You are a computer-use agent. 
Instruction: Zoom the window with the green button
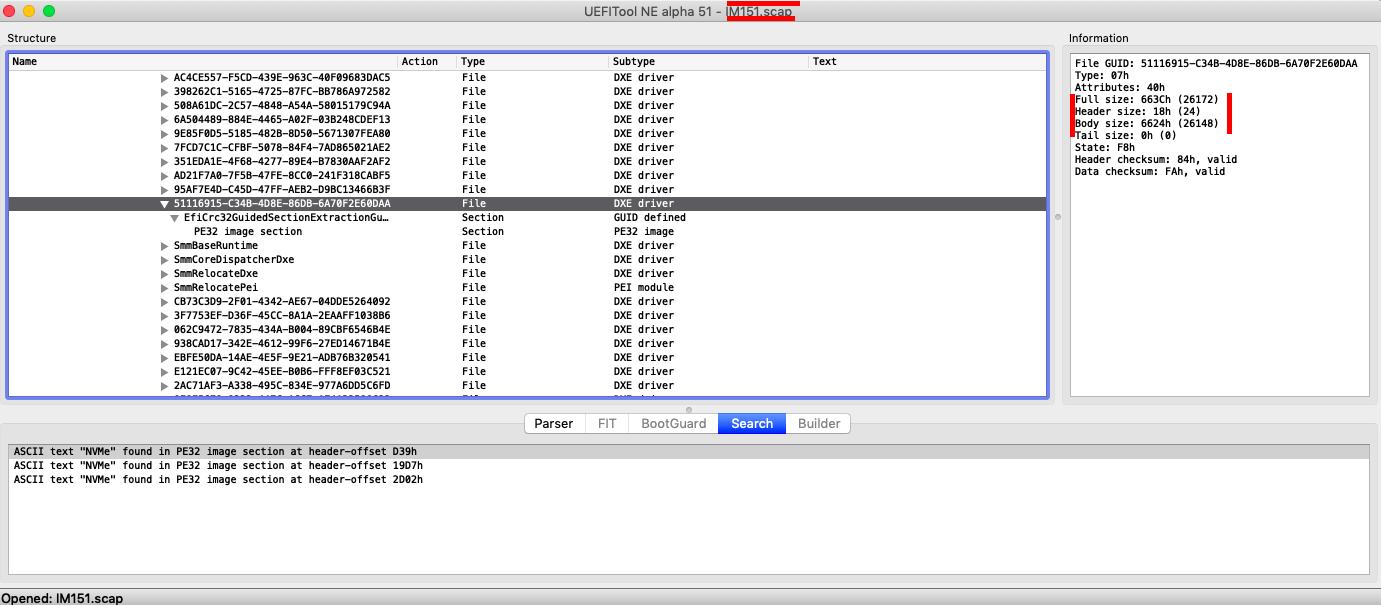pos(49,10)
